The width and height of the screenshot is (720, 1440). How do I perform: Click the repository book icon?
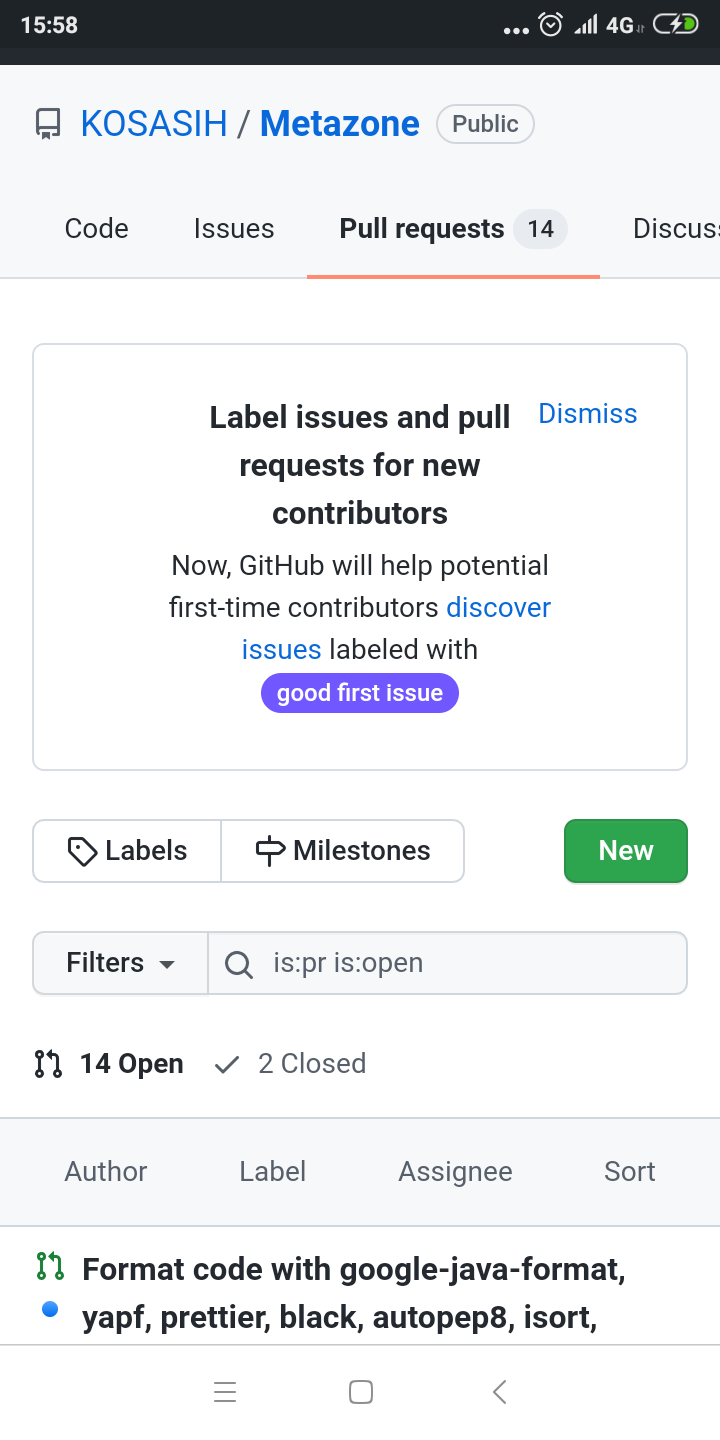tap(48, 124)
